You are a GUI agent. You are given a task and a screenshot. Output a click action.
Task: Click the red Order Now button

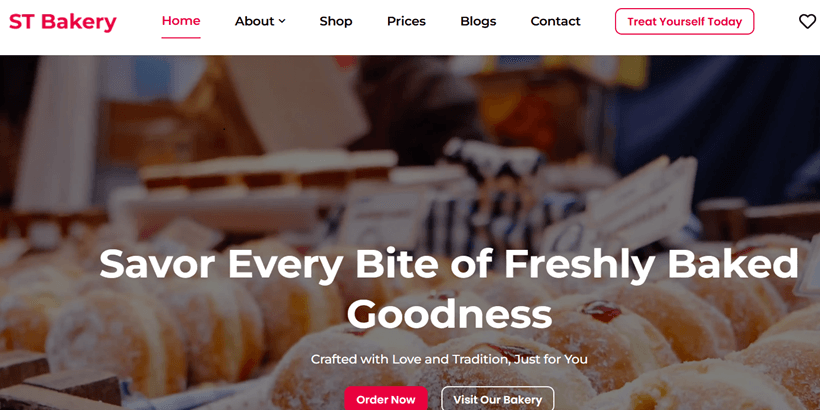[386, 400]
